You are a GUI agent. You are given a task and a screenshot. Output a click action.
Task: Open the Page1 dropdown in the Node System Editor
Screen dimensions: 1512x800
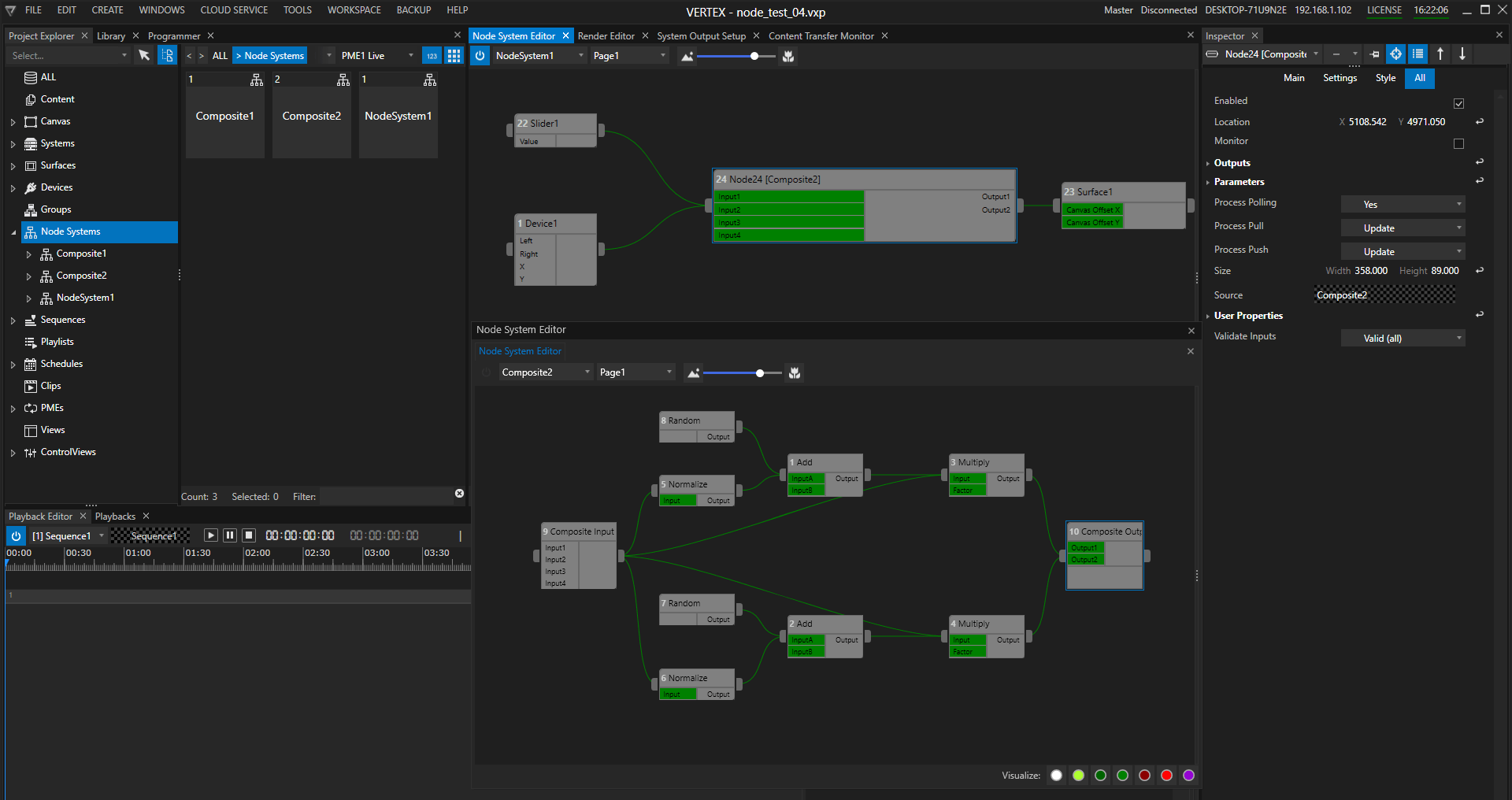click(628, 55)
